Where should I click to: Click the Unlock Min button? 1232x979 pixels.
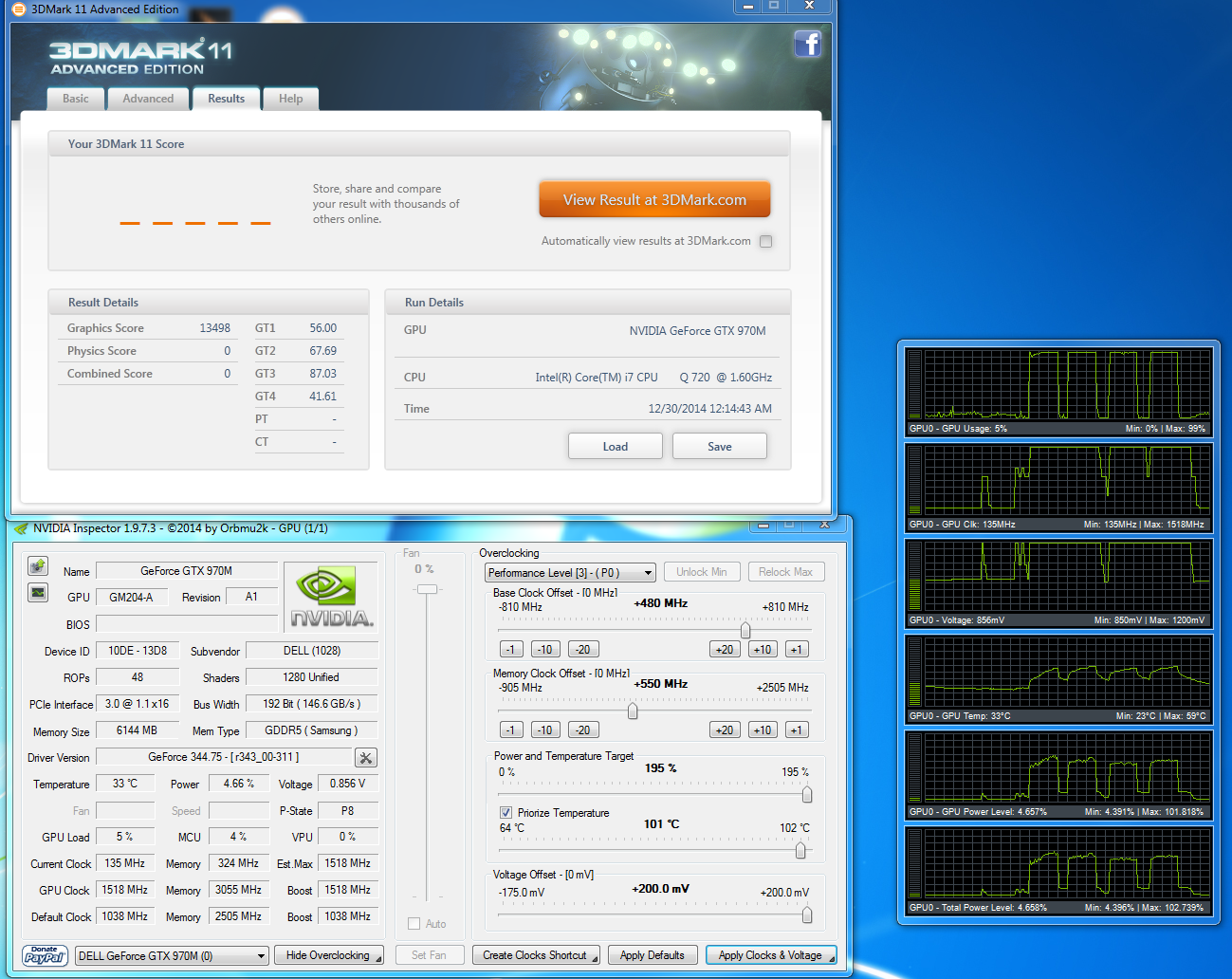point(702,572)
